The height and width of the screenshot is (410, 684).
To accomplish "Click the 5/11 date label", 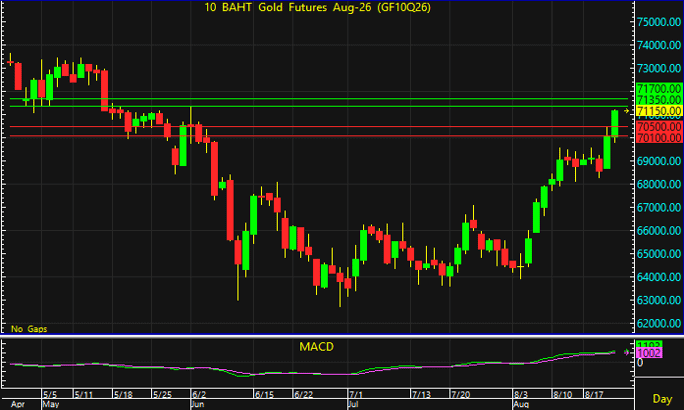I will pyautogui.click(x=83, y=394).
